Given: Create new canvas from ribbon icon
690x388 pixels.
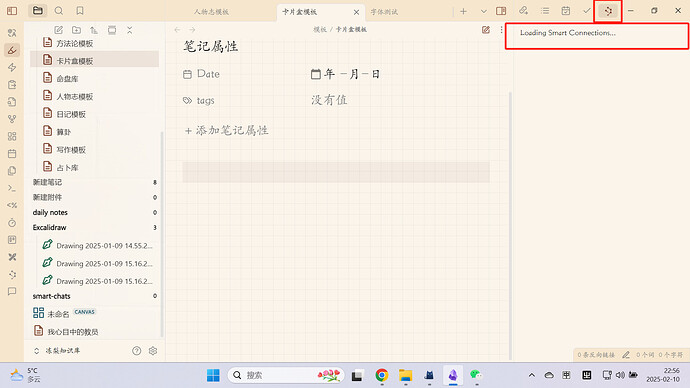Looking at the screenshot, I should coord(12,136).
